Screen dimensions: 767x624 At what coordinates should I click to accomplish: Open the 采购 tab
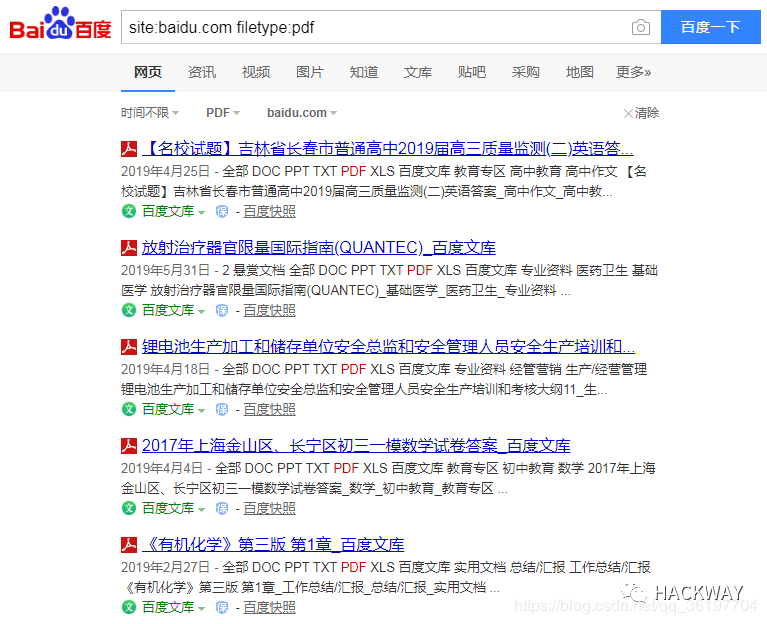point(525,72)
